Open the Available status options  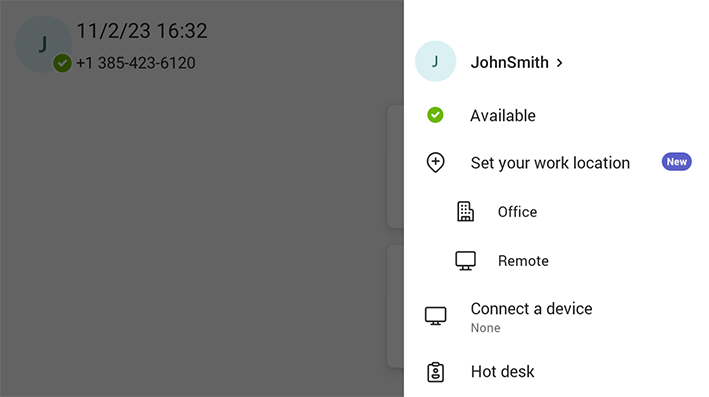[556, 115]
